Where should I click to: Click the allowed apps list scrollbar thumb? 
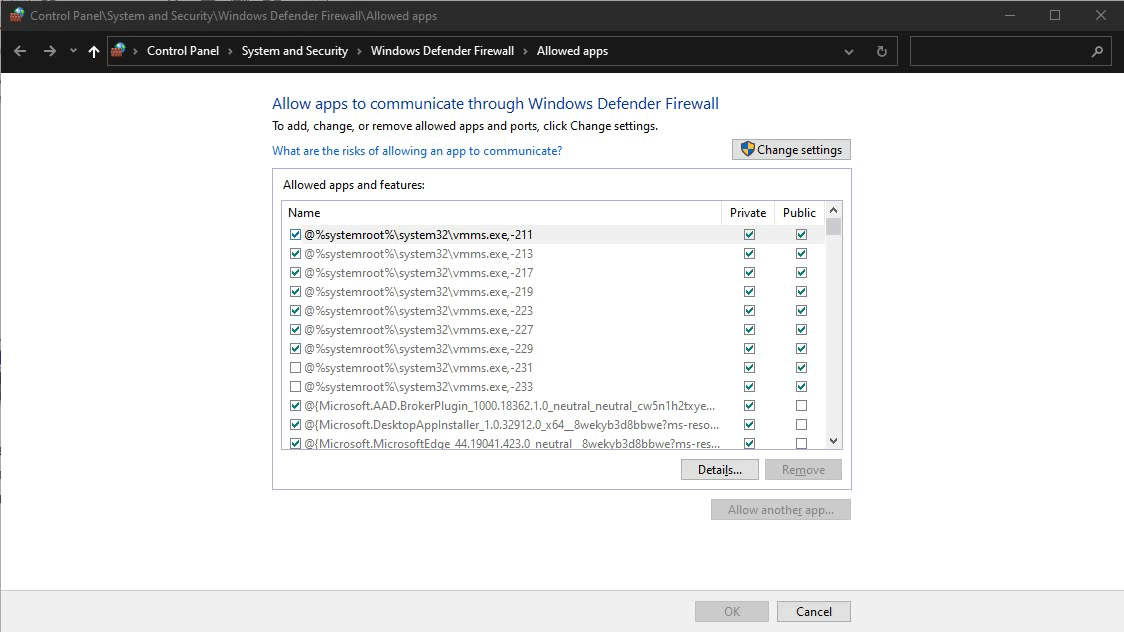833,227
